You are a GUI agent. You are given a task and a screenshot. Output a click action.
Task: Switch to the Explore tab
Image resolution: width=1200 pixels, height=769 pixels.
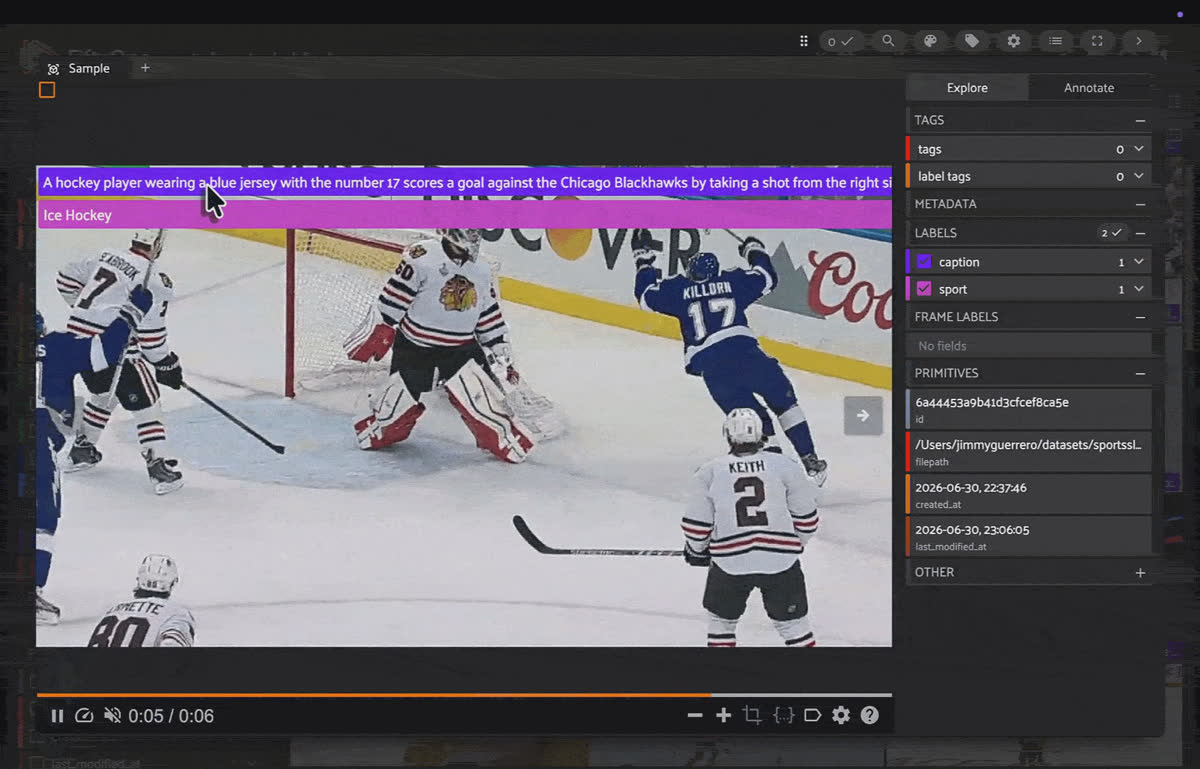point(967,88)
